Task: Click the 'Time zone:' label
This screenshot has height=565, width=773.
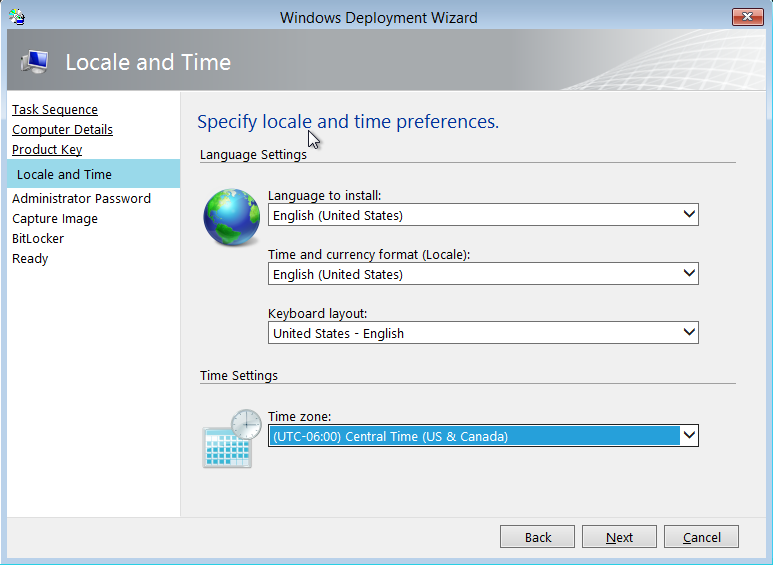Action: 299,417
